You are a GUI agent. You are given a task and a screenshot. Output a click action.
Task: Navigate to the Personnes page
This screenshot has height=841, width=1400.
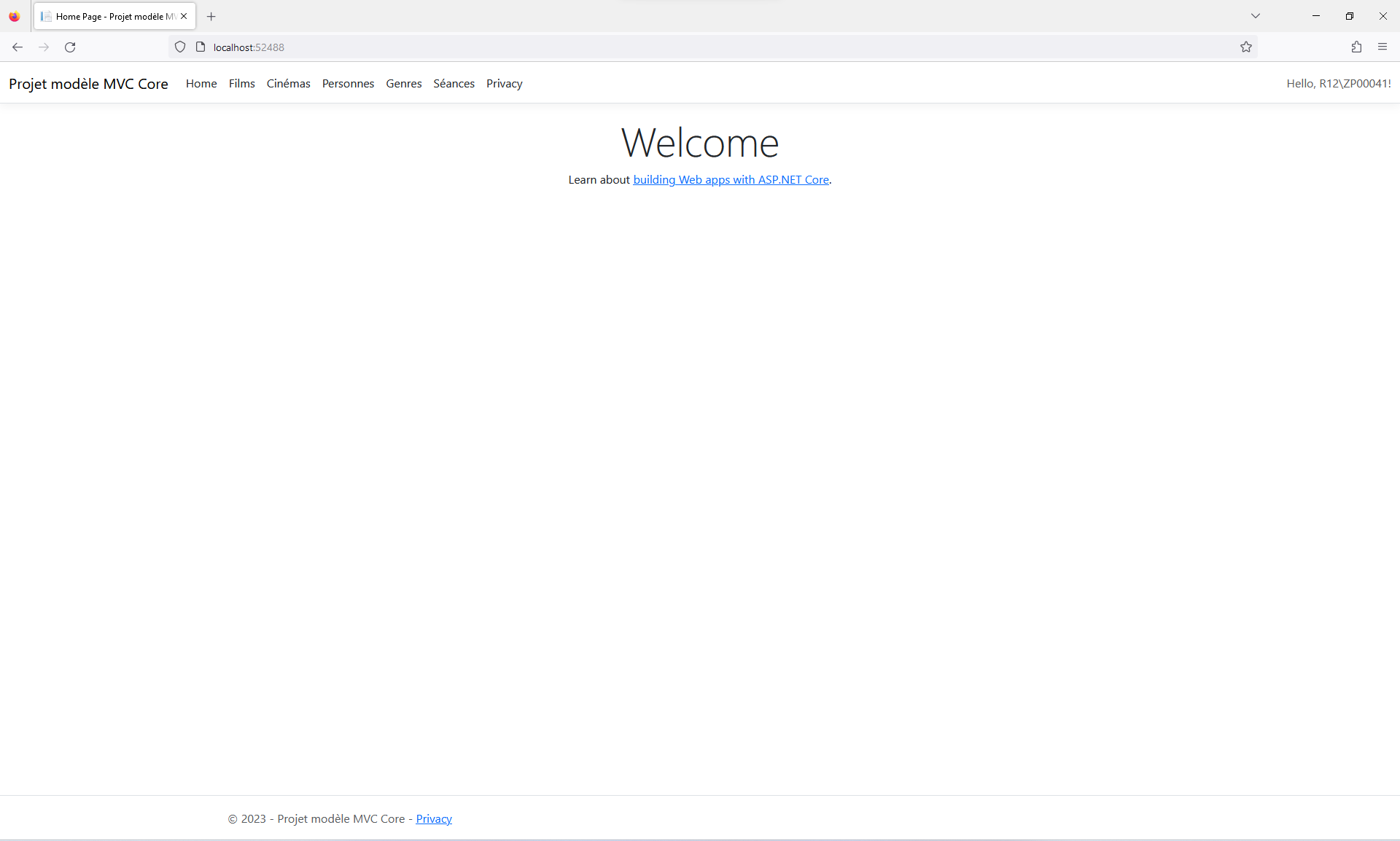click(348, 84)
